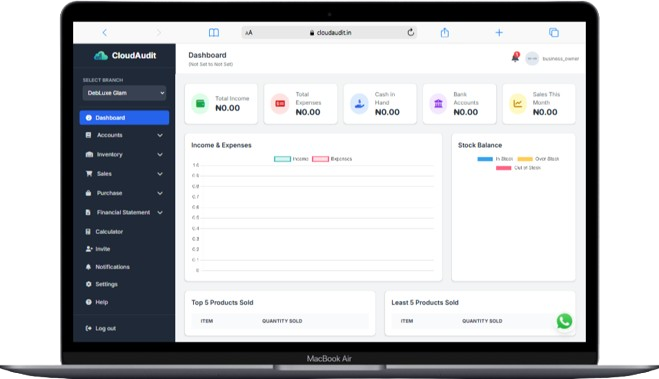Toggle the Out of Stock red legend swatch
Screen dimensions: 659x379
click(503, 168)
